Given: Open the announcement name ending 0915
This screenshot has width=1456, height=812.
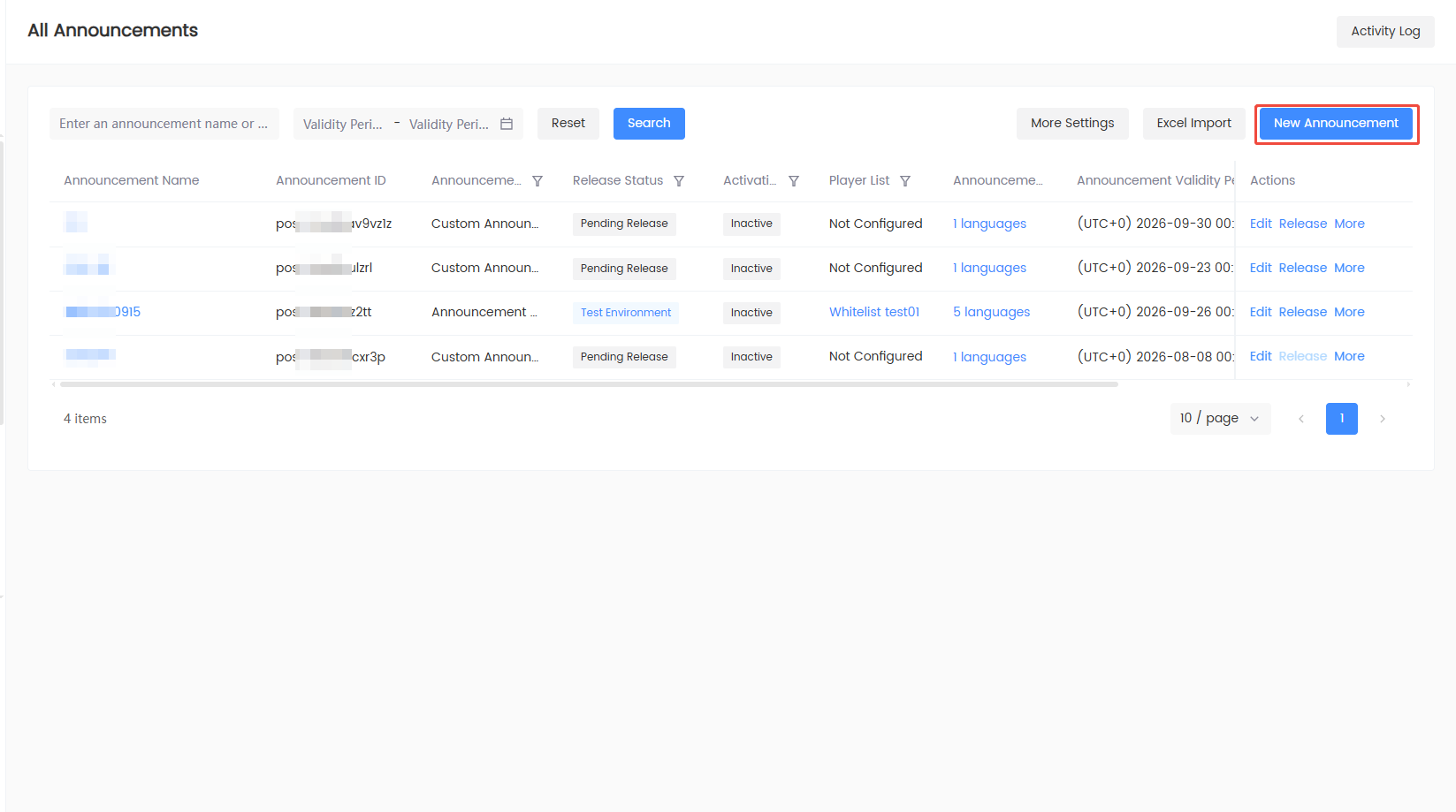Looking at the screenshot, I should coord(103,312).
